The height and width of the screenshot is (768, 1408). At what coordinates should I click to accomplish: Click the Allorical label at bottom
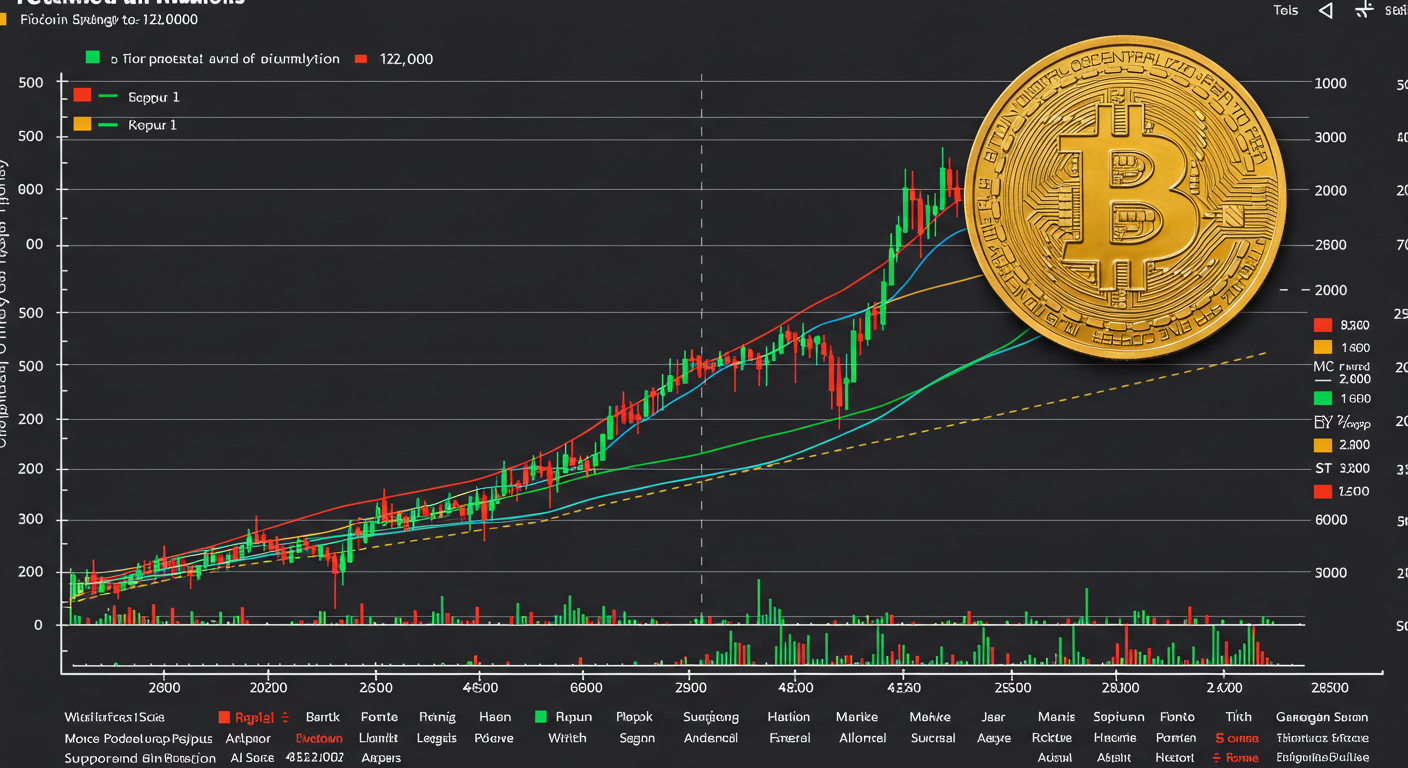[x=862, y=738]
